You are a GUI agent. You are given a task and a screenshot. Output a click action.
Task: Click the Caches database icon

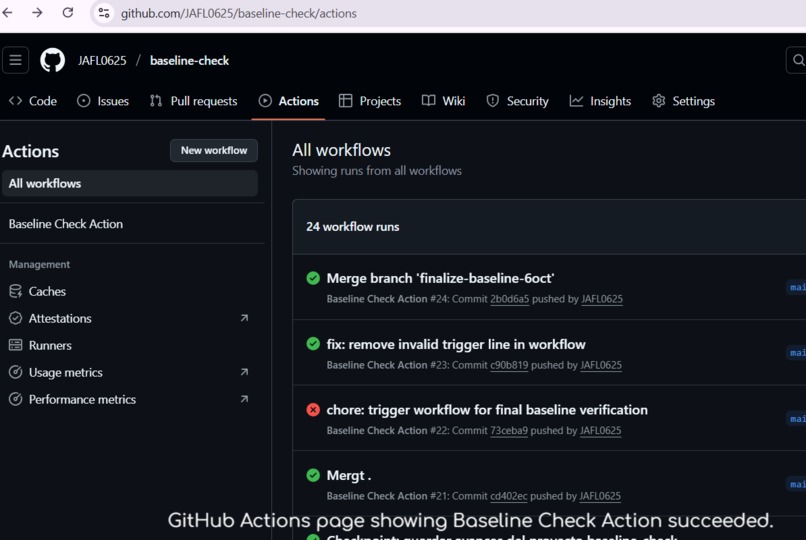(x=15, y=291)
